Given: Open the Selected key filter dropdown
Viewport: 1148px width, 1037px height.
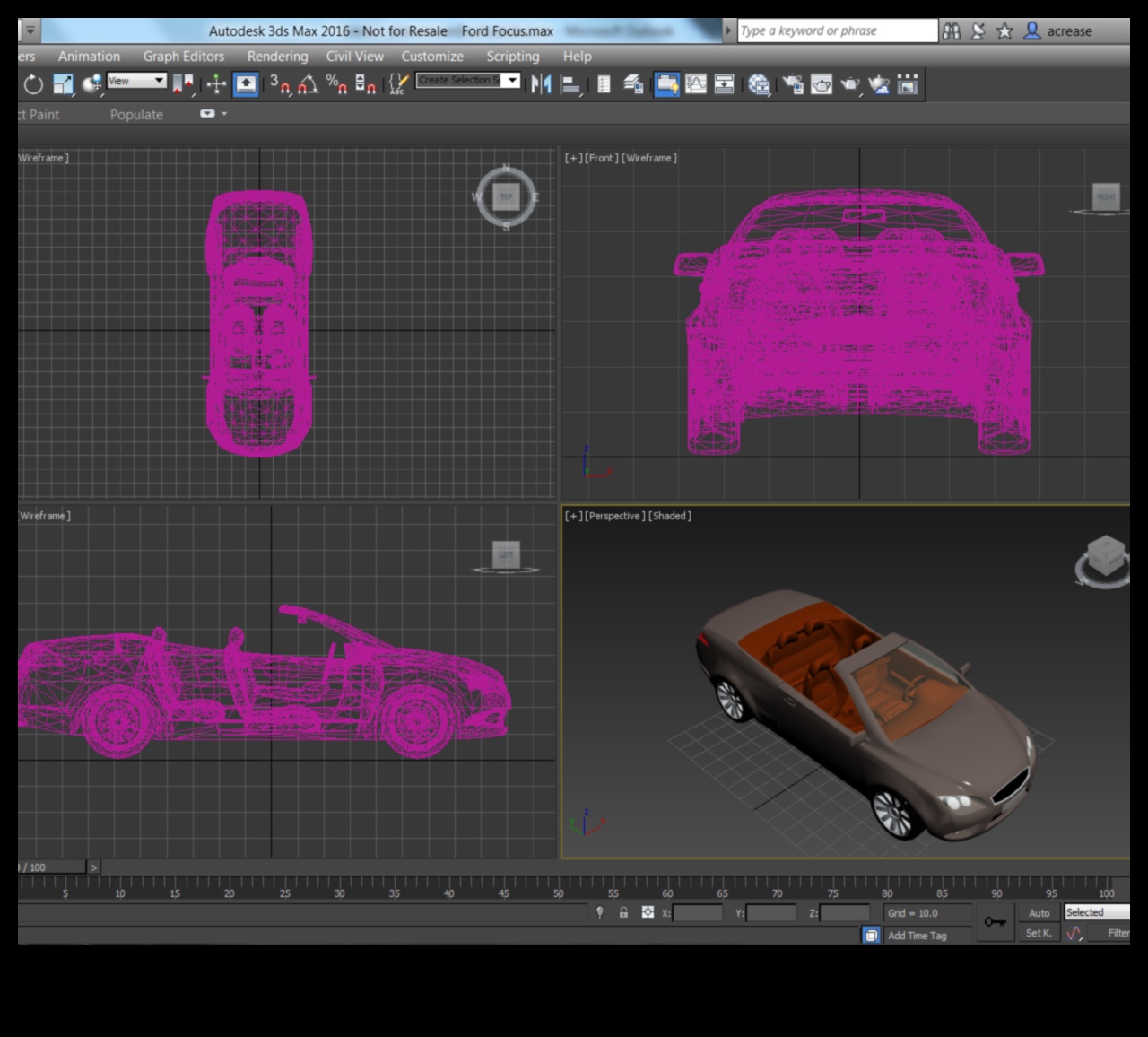Looking at the screenshot, I should coord(1095,911).
